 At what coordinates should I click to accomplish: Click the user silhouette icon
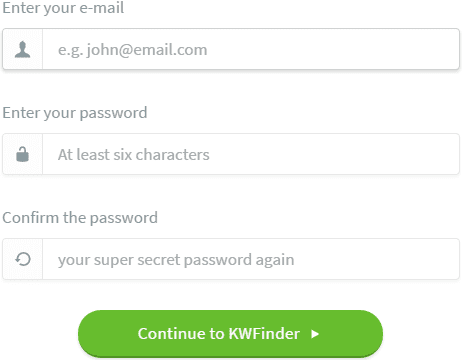pyautogui.click(x=22, y=49)
